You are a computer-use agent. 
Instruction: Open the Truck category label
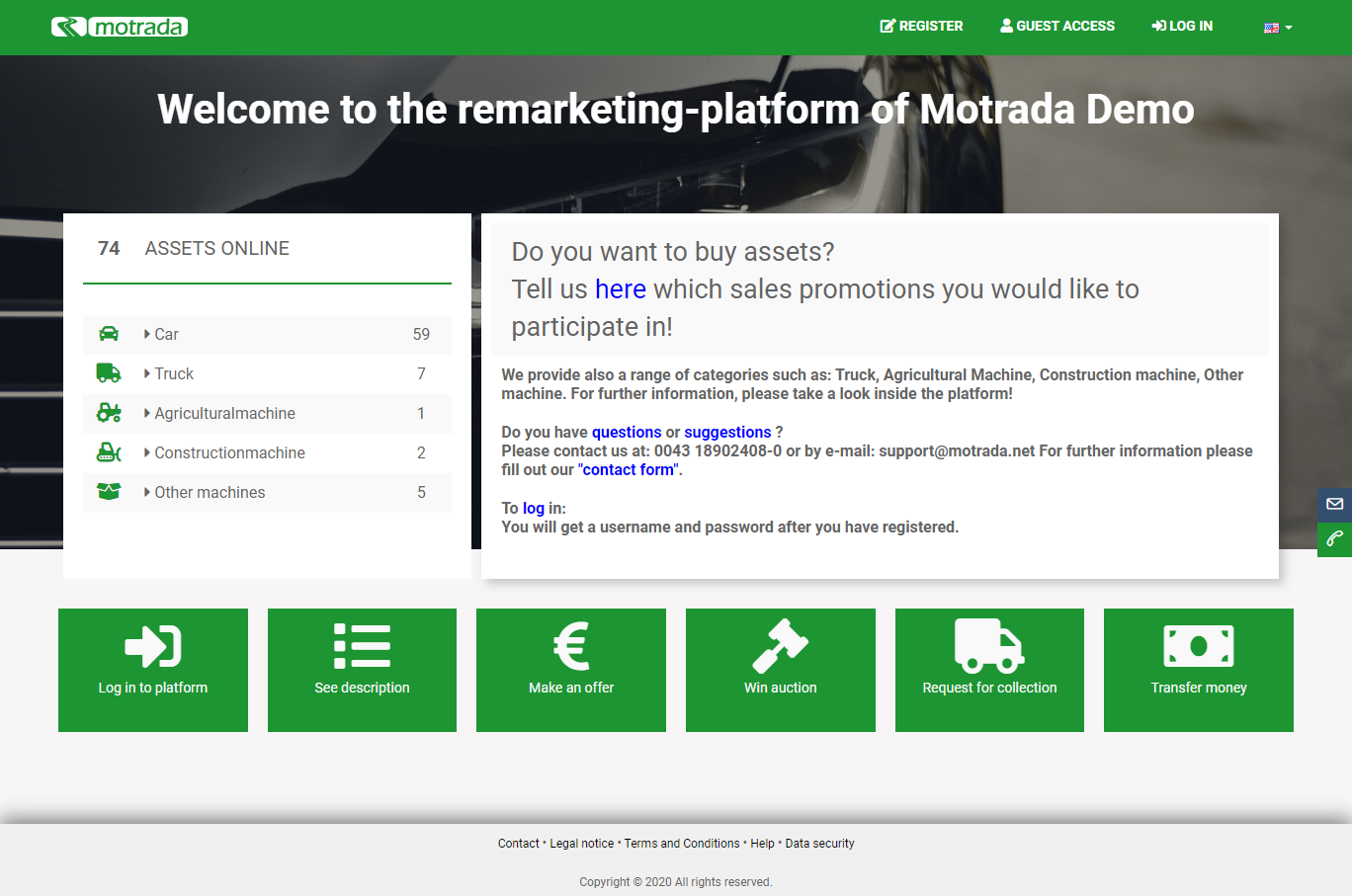(174, 374)
